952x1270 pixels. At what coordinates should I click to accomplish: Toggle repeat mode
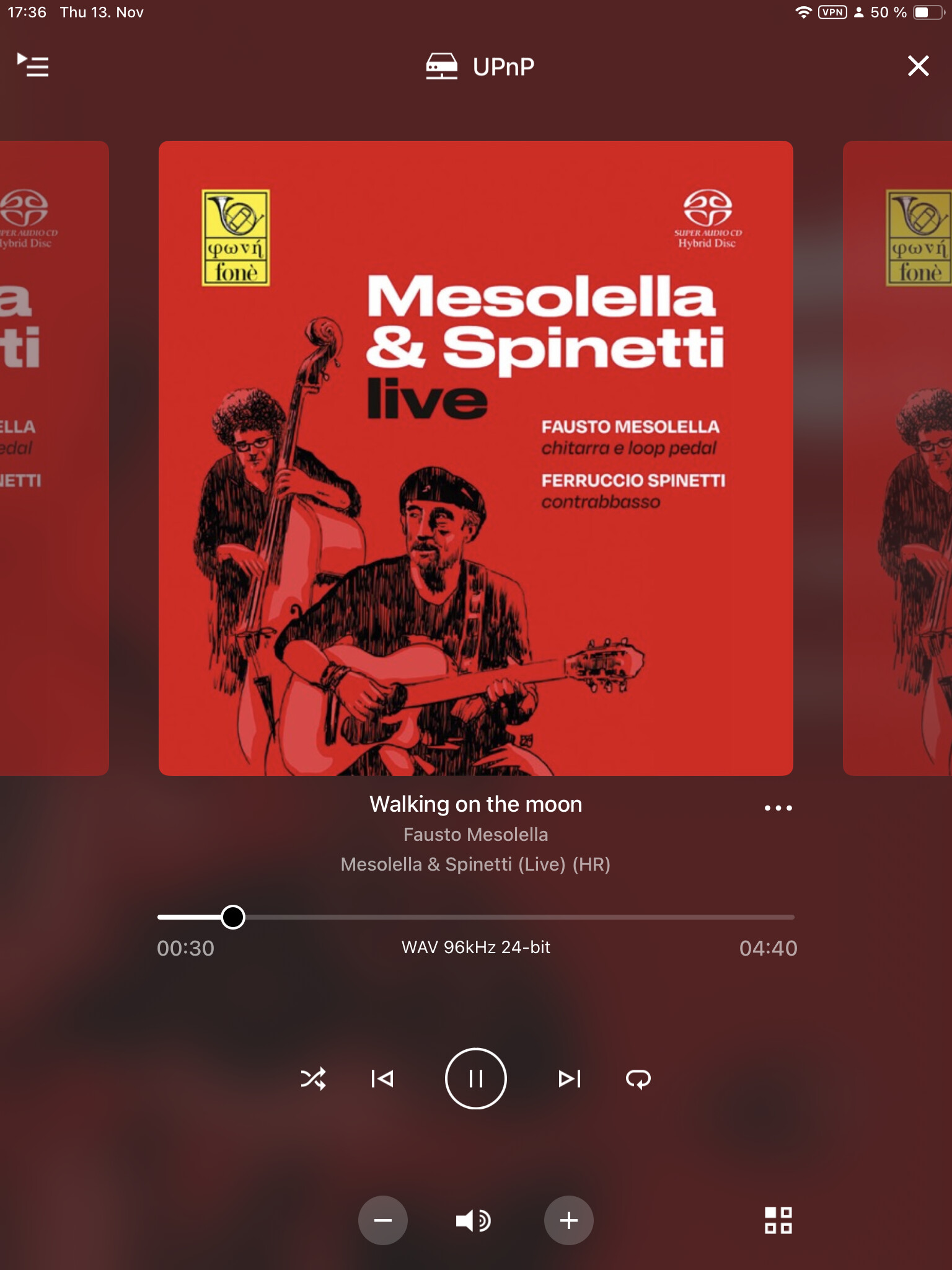[x=638, y=1079]
